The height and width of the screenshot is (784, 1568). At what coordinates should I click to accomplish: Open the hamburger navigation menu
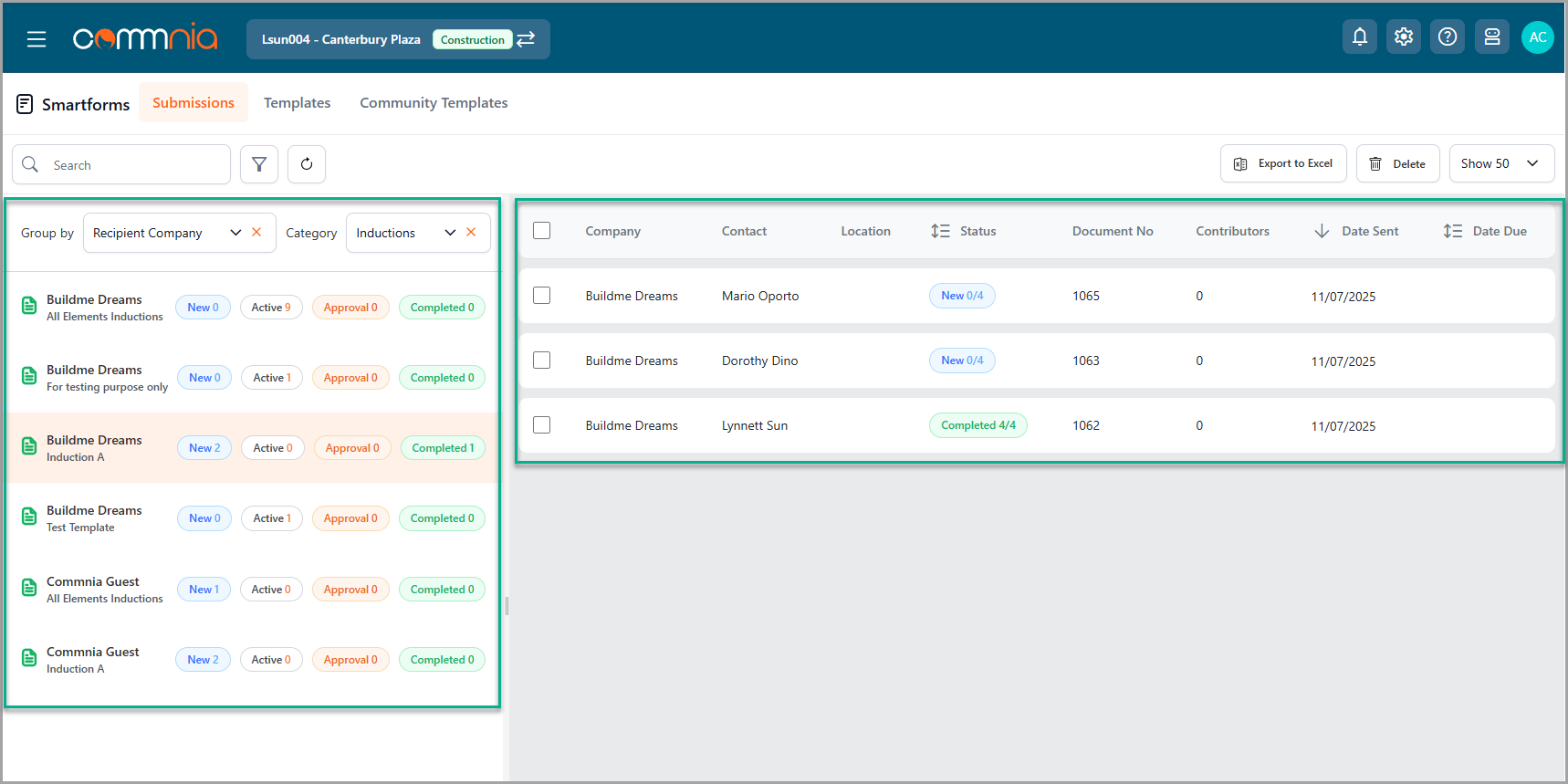[x=37, y=39]
